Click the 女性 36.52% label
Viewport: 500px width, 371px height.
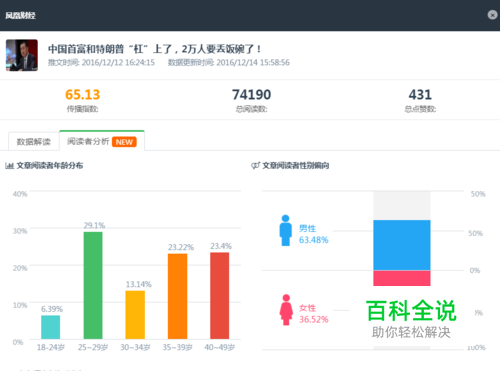point(313,314)
